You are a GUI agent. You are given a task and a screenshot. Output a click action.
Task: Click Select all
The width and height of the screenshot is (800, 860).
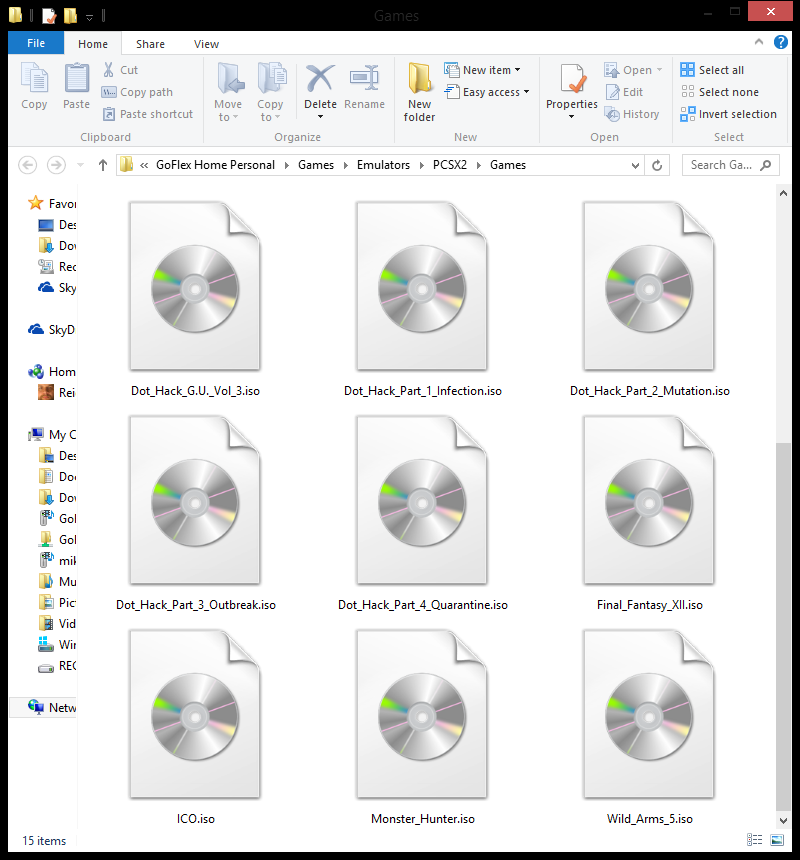[x=712, y=70]
